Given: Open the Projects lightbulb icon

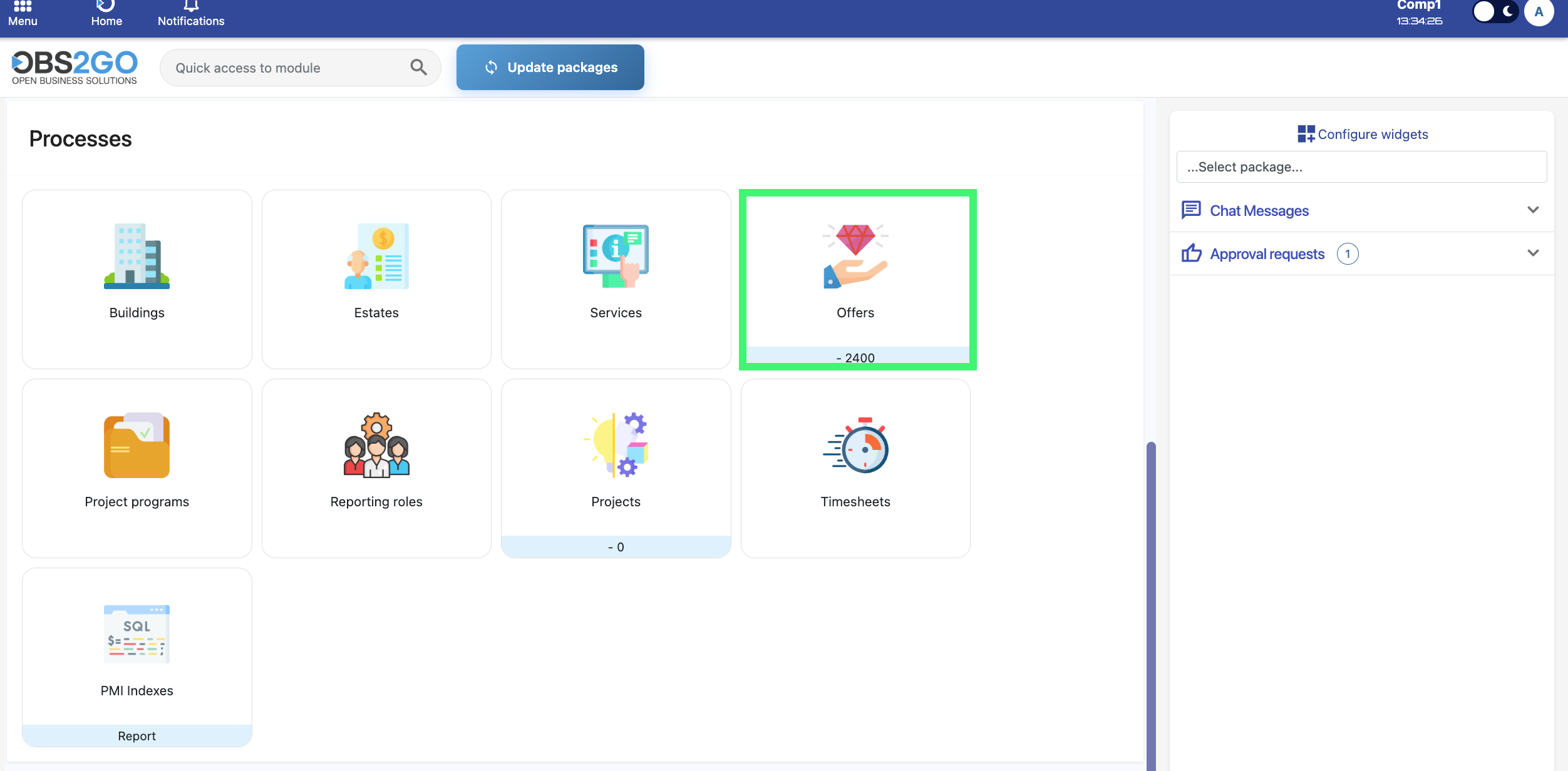Looking at the screenshot, I should [x=616, y=445].
